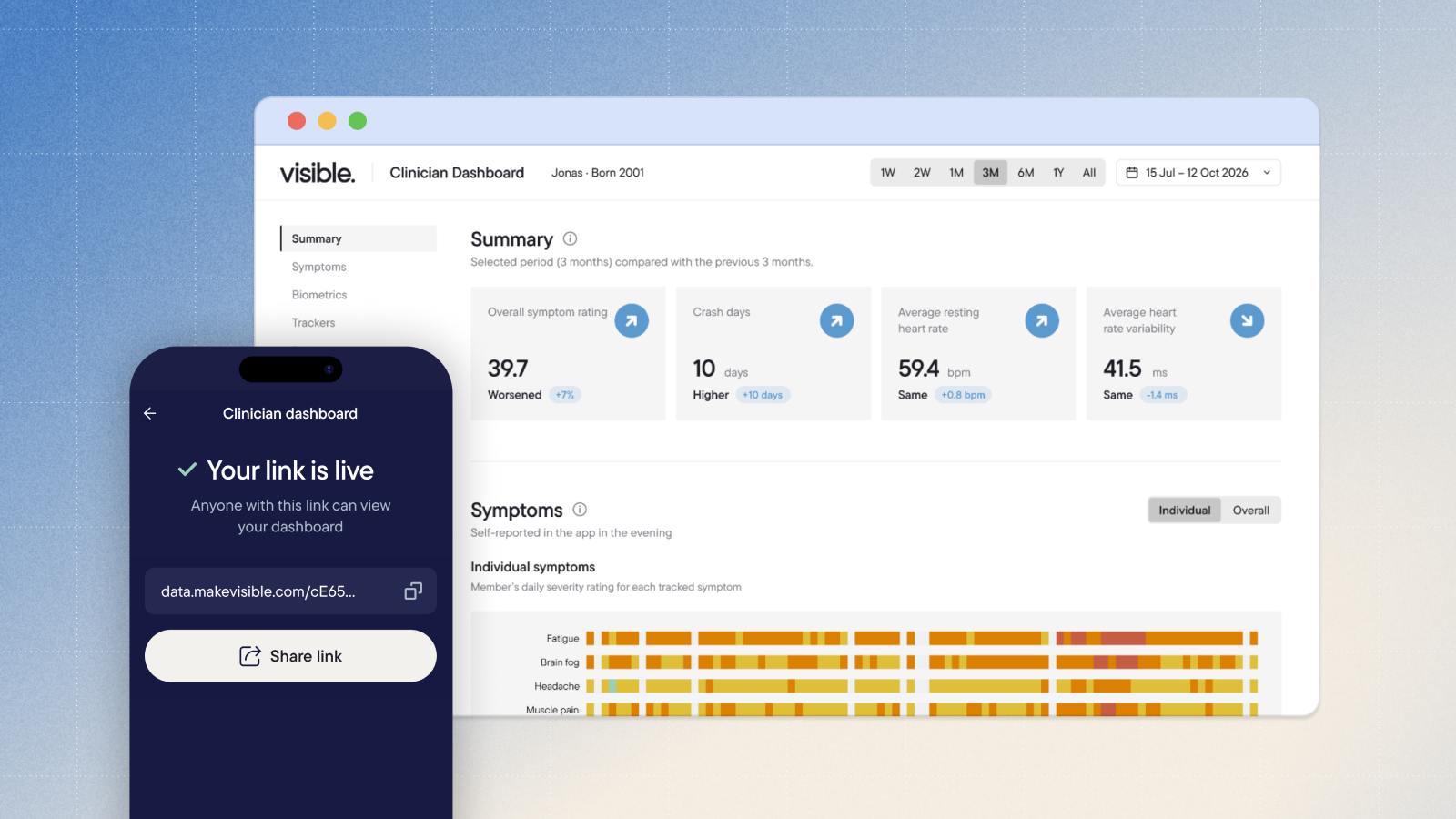Screen dimensions: 1456x819
Task: Click the Clinician Dashboard header title
Action: pyautogui.click(x=457, y=173)
